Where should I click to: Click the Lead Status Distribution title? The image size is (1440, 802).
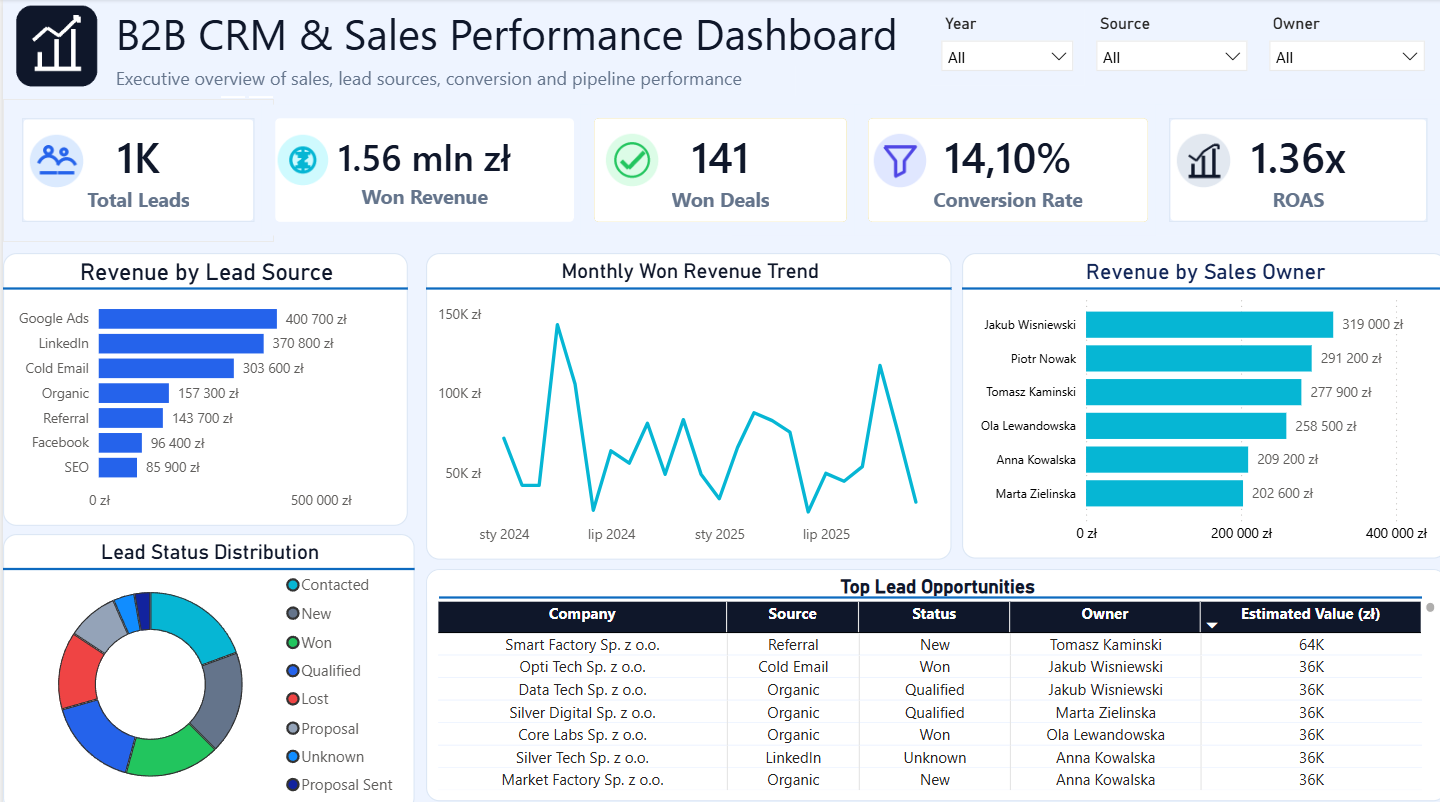[210, 552]
